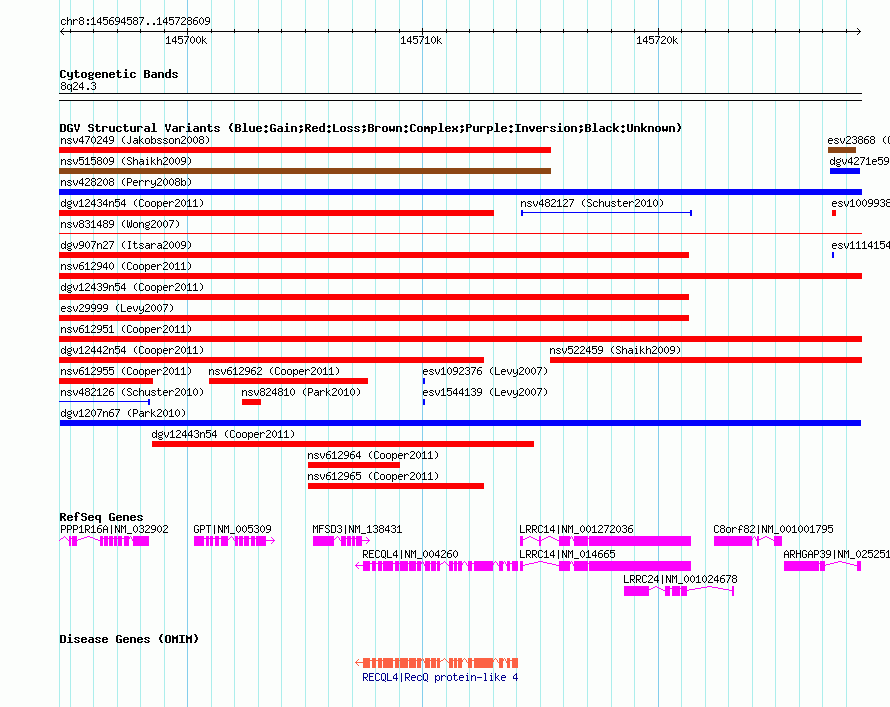Open dgv1207n67 (Park2010) variant label
890x707 pixels.
pos(123,413)
